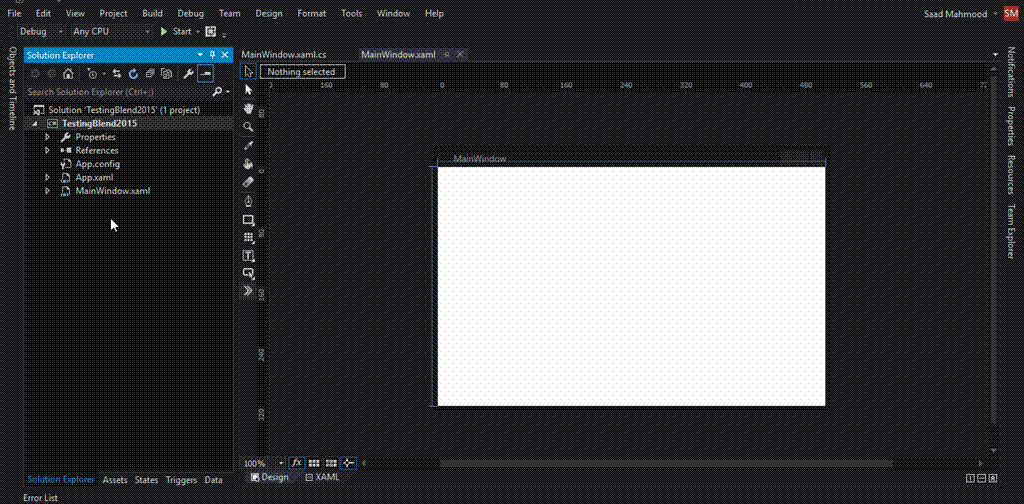Image resolution: width=1024 pixels, height=504 pixels.
Task: Open the Debug configuration dropdown
Action: coord(40,31)
